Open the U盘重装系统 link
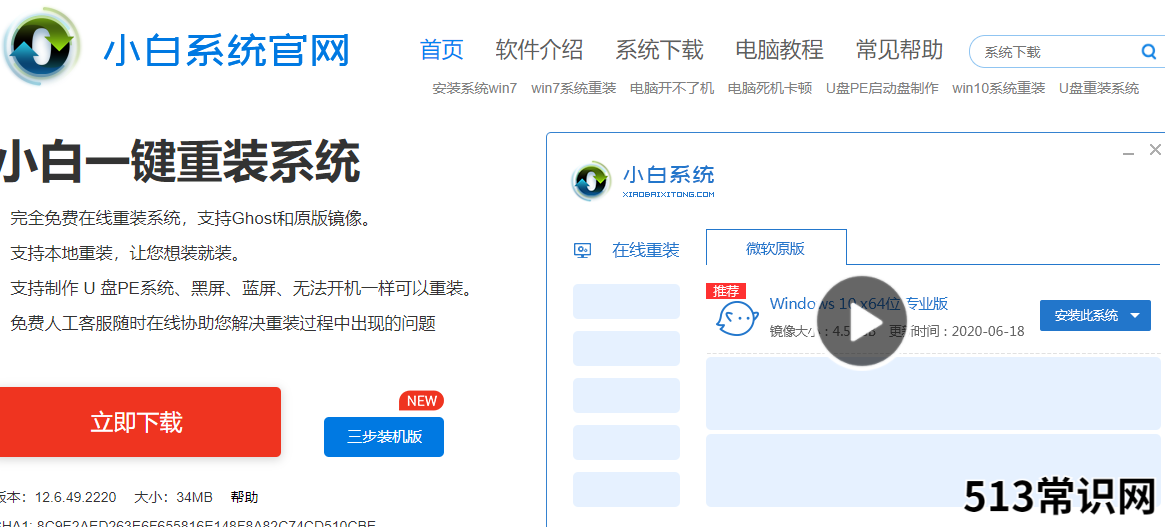Image resolution: width=1165 pixels, height=527 pixels. click(x=1099, y=88)
